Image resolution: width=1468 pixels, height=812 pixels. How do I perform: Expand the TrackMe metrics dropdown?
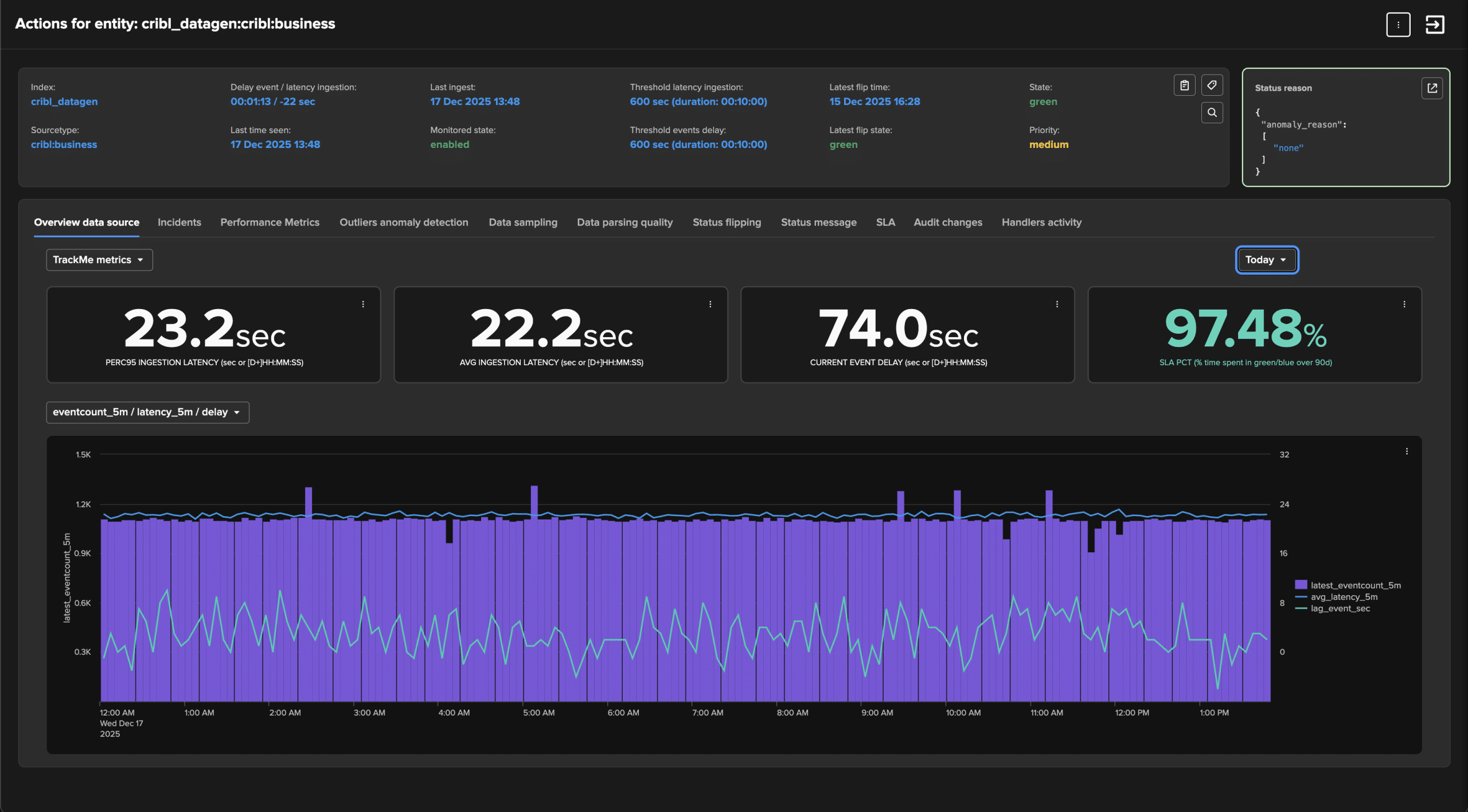(x=99, y=260)
